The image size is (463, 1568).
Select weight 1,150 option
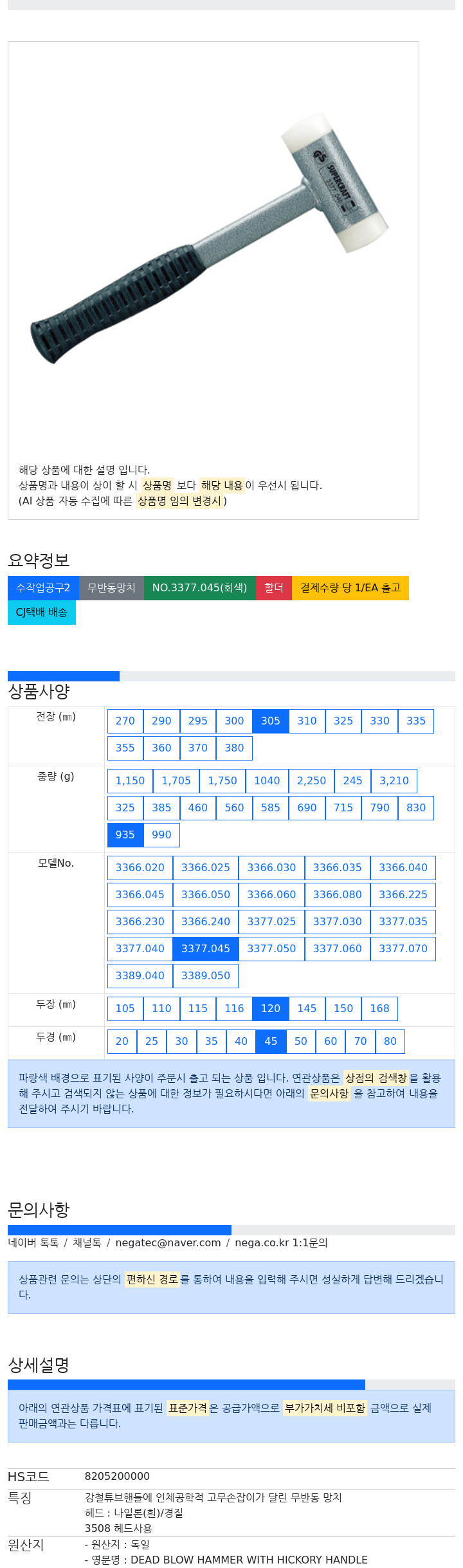tap(131, 781)
